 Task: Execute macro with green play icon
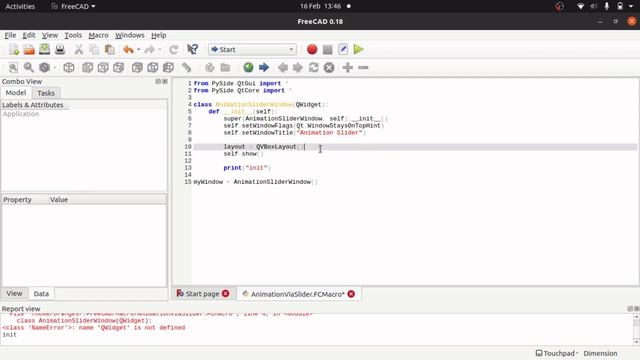[x=358, y=49]
